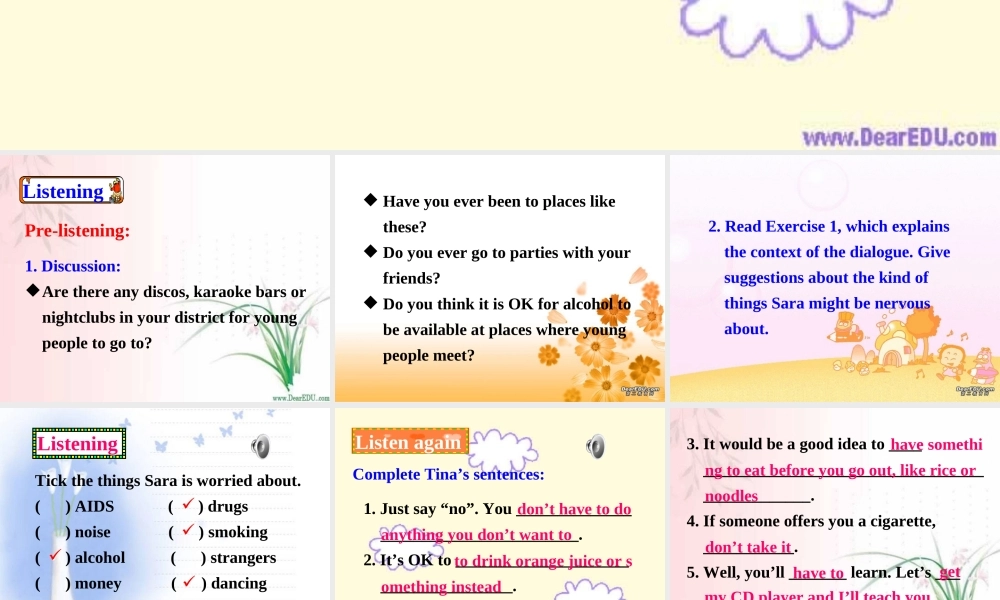Click the 'Pre-listening:' red heading
The image size is (1000, 600).
77,231
